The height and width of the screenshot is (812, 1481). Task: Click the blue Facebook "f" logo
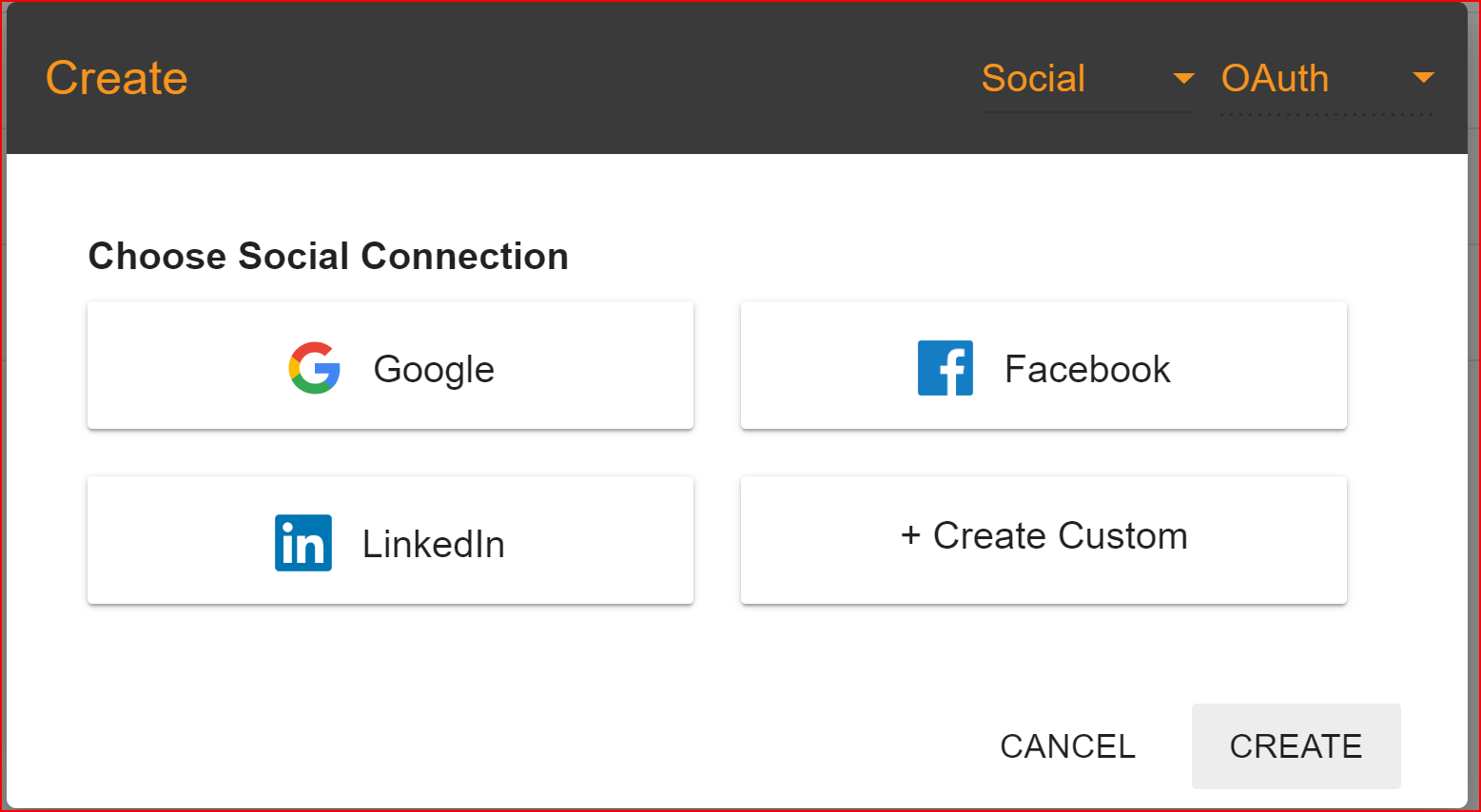point(945,368)
